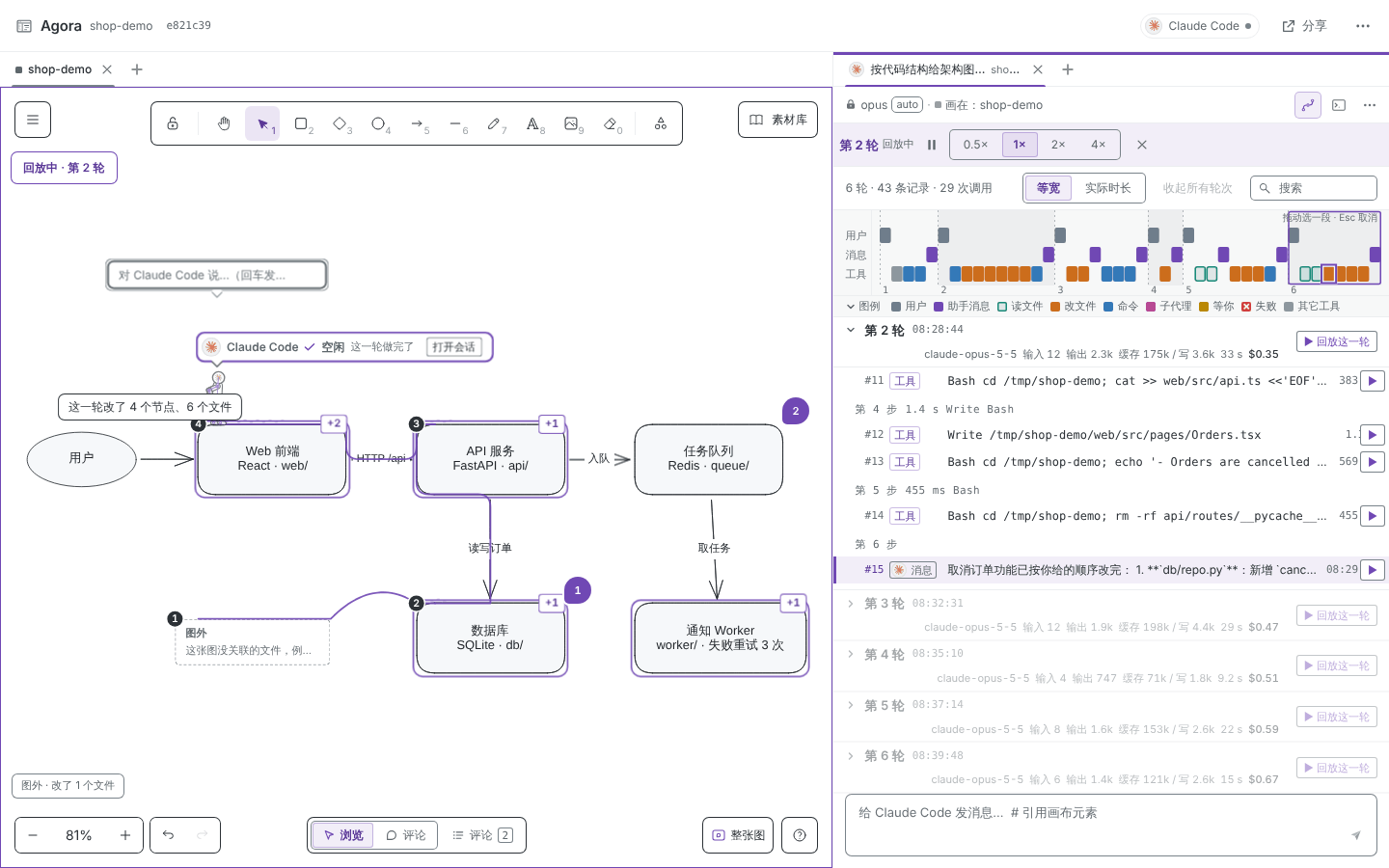Select the pencil draw tool
This screenshot has width=1389, height=868.
pos(495,123)
